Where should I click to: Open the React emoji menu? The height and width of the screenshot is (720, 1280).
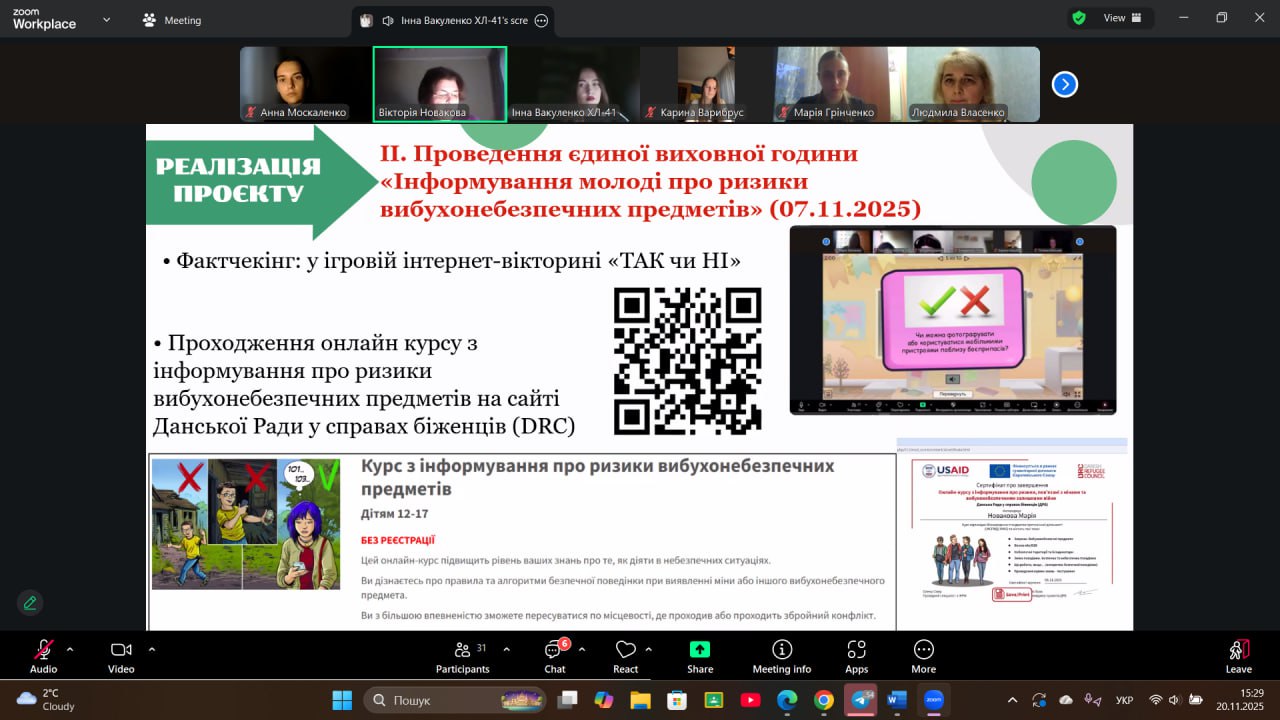(x=626, y=655)
